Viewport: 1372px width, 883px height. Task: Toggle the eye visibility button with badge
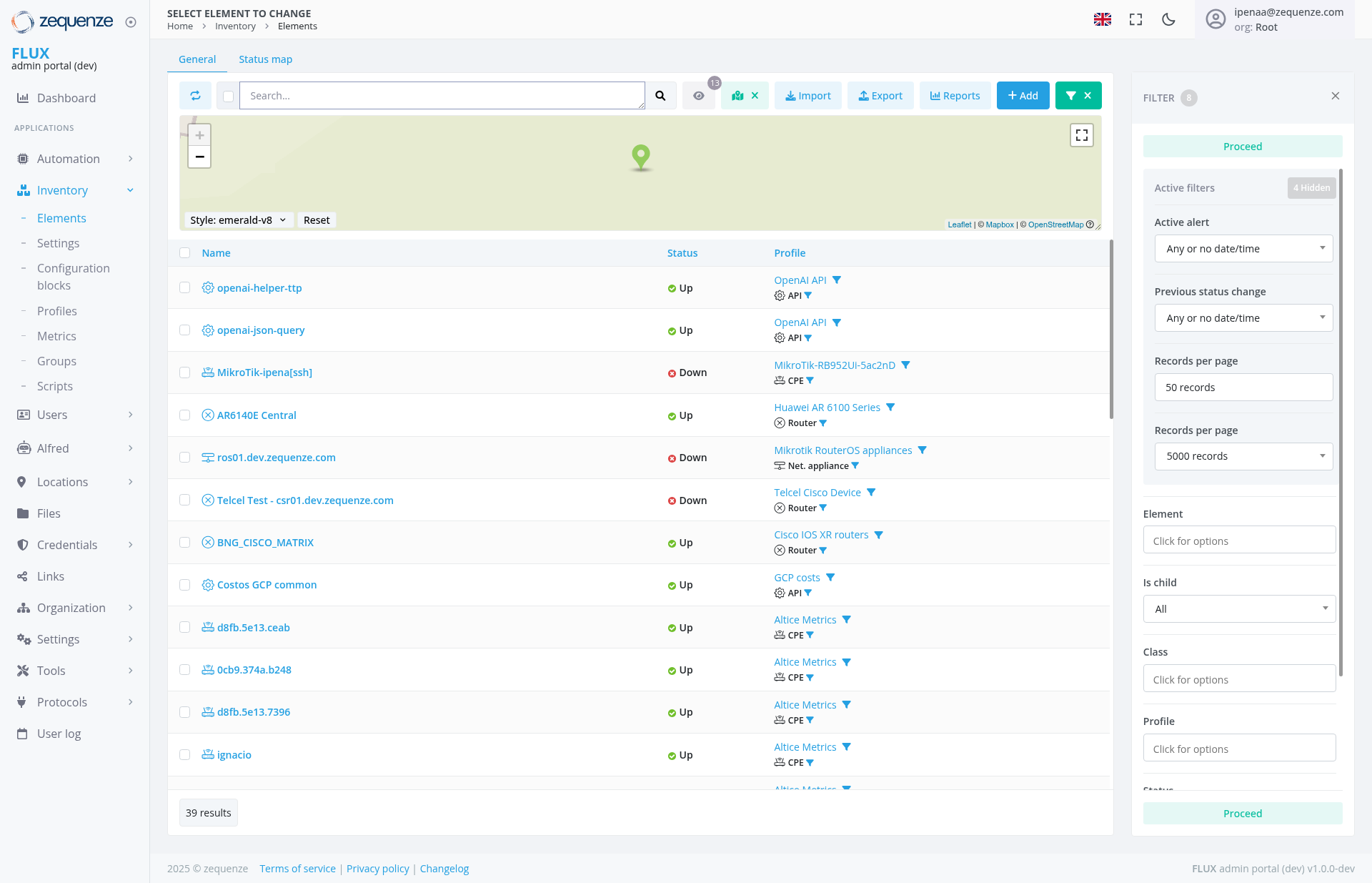pyautogui.click(x=699, y=96)
